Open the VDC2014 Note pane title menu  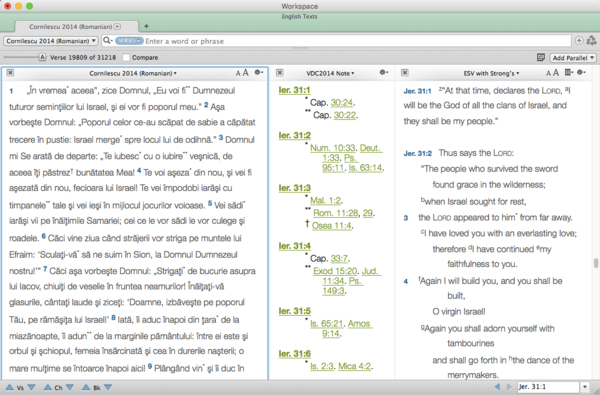coord(330,73)
